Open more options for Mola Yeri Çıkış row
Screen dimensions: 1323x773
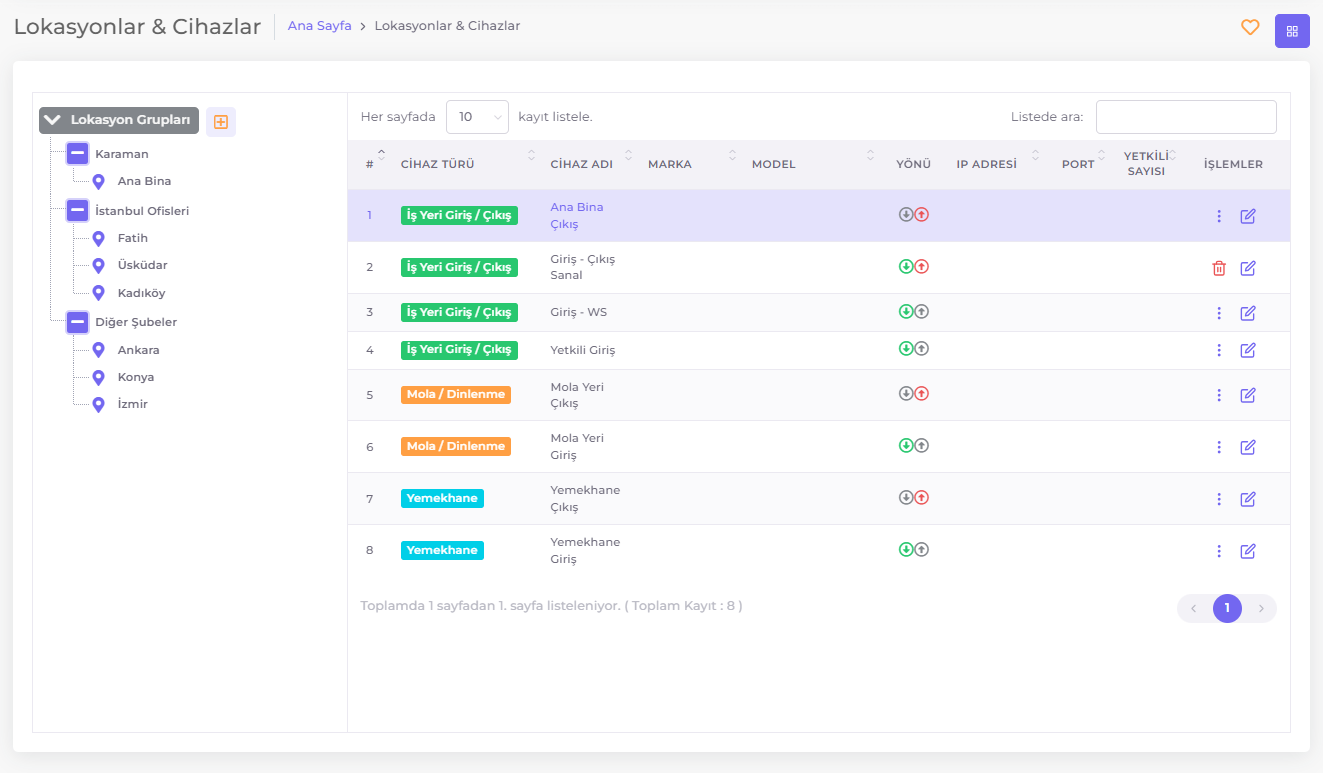1219,395
